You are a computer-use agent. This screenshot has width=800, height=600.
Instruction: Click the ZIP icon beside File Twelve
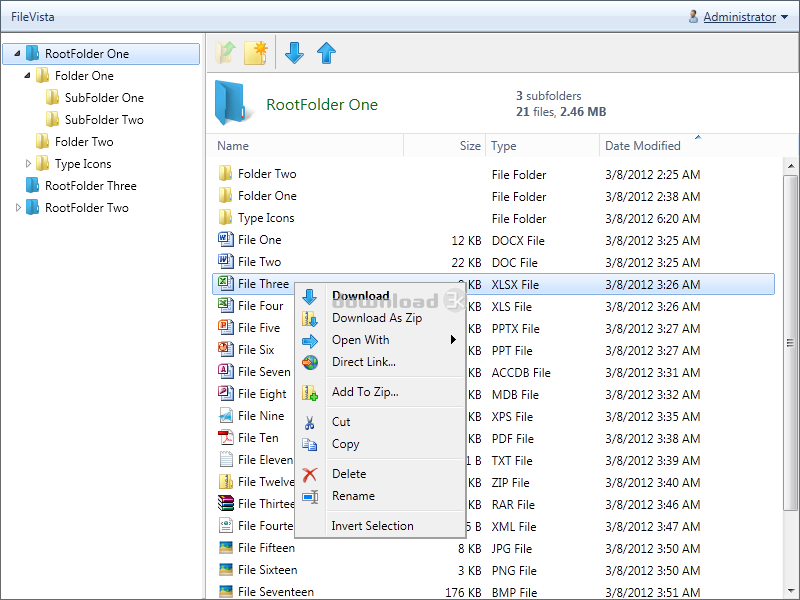(226, 481)
